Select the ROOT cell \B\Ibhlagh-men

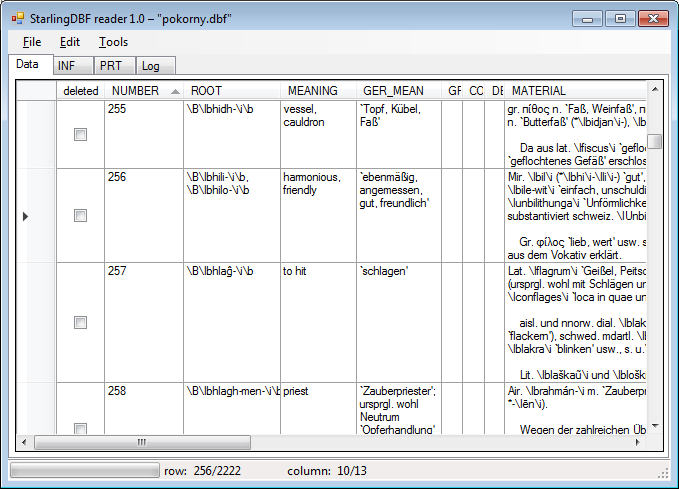[232, 408]
